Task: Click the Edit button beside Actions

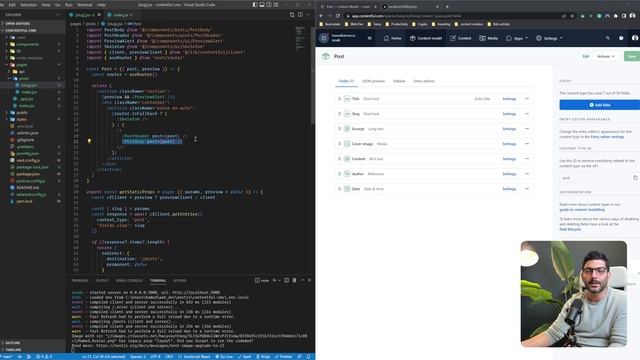Action: click(585, 56)
